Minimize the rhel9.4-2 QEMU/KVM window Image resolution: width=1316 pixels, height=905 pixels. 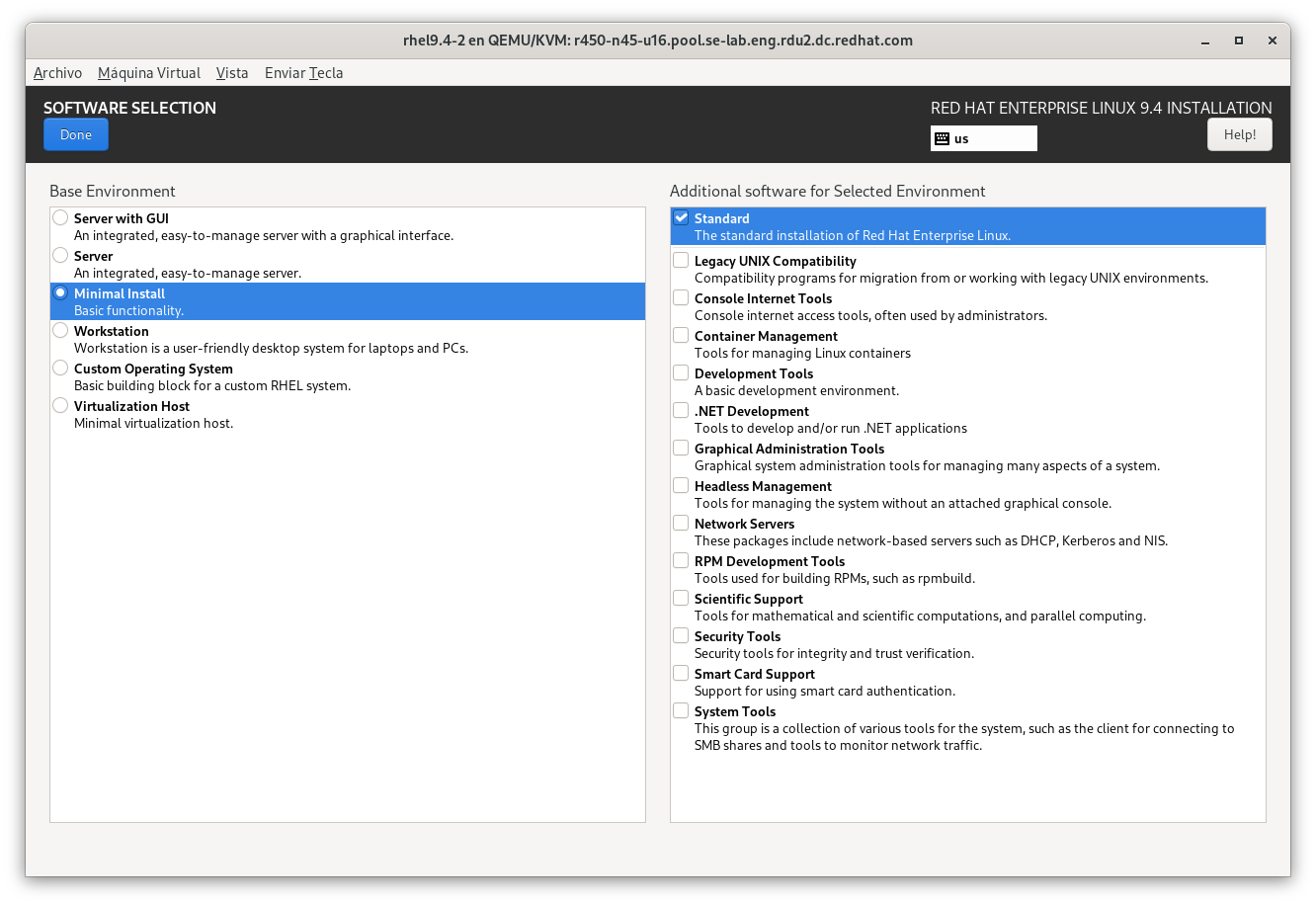click(x=1205, y=41)
